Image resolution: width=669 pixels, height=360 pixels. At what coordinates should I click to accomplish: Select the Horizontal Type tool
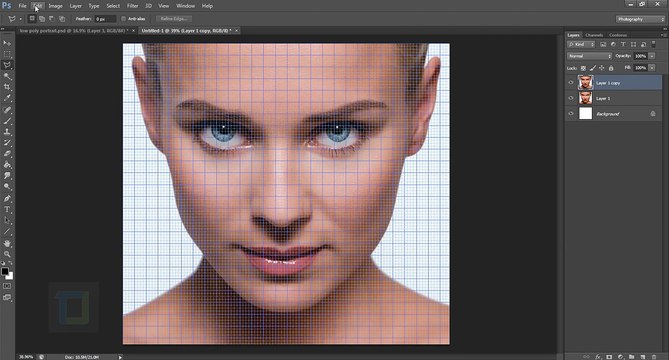pos(7,209)
